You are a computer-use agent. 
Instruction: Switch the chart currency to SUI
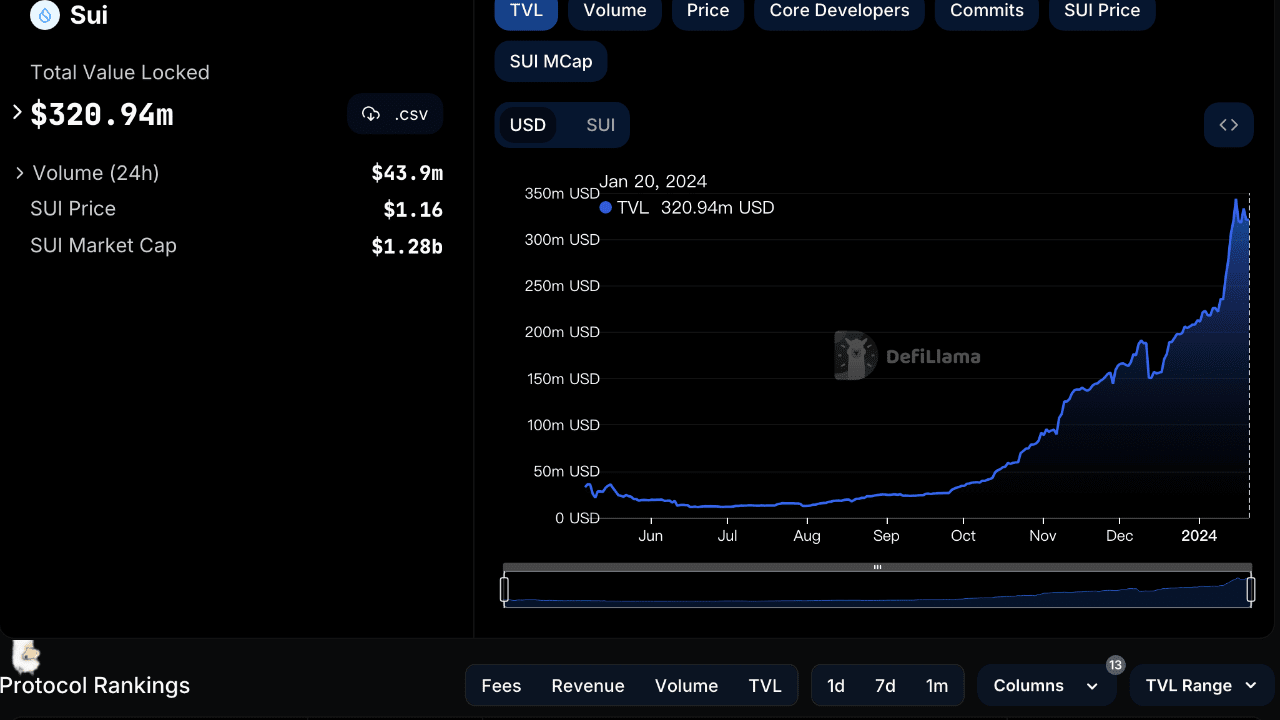pyautogui.click(x=599, y=124)
